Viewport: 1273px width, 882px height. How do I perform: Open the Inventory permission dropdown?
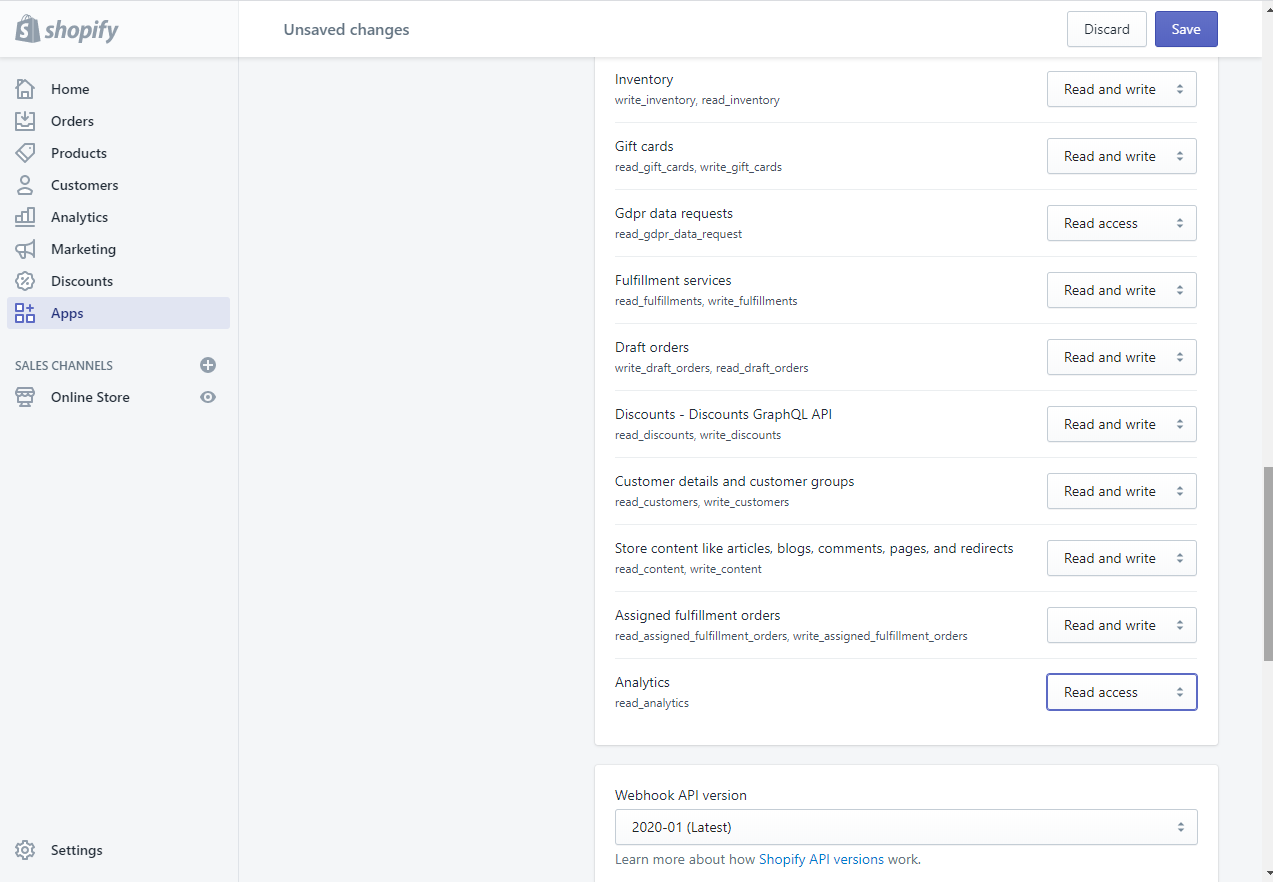click(1121, 89)
